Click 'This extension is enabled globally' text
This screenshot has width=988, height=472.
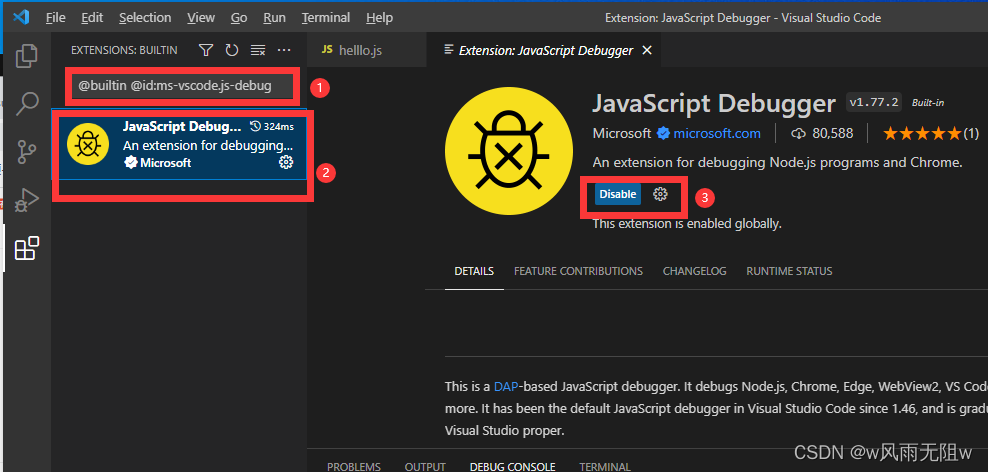(687, 224)
